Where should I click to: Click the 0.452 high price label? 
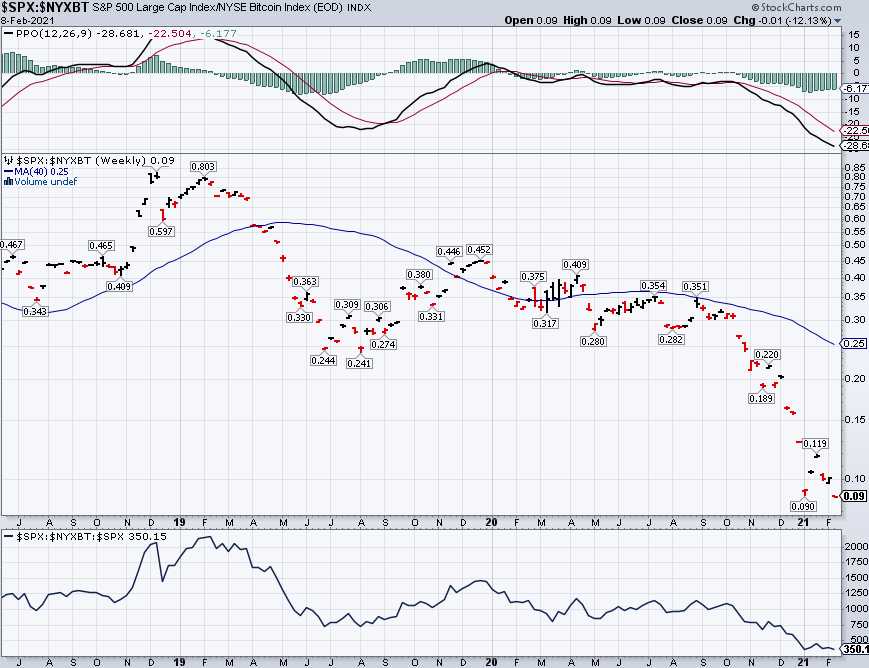(x=479, y=250)
